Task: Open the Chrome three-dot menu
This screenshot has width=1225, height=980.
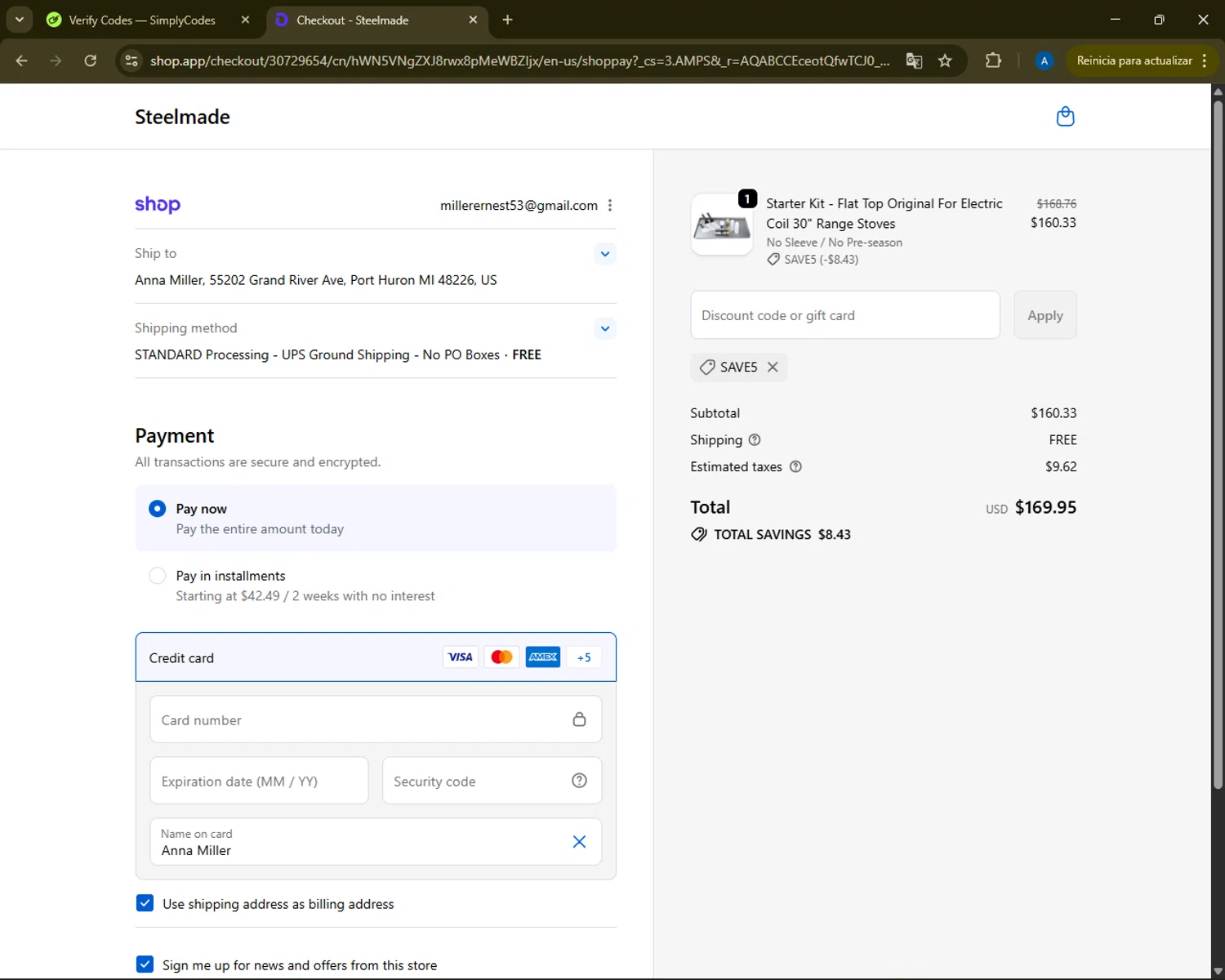Action: (1204, 60)
